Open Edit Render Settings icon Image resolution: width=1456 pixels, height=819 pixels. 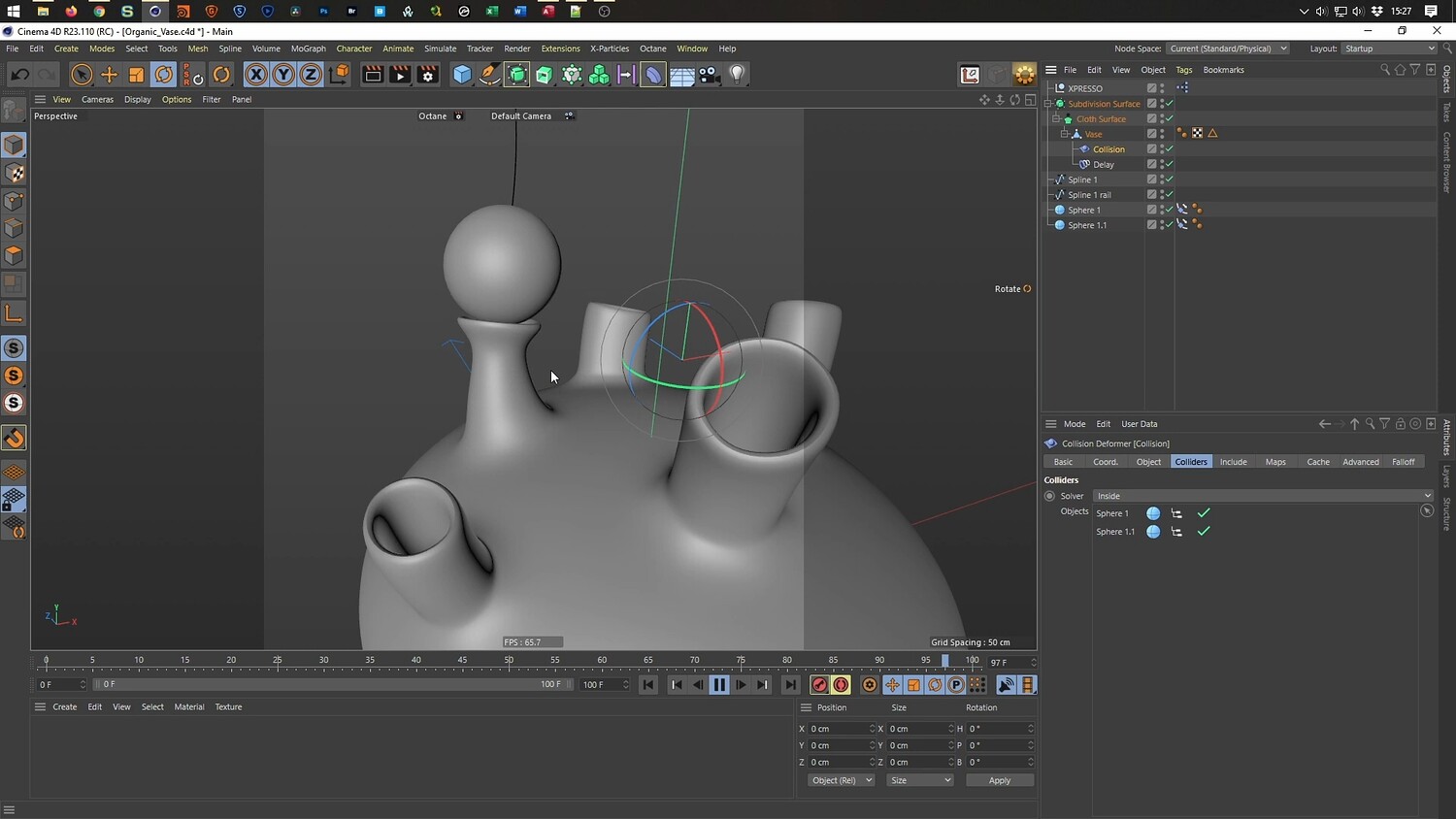pyautogui.click(x=427, y=75)
